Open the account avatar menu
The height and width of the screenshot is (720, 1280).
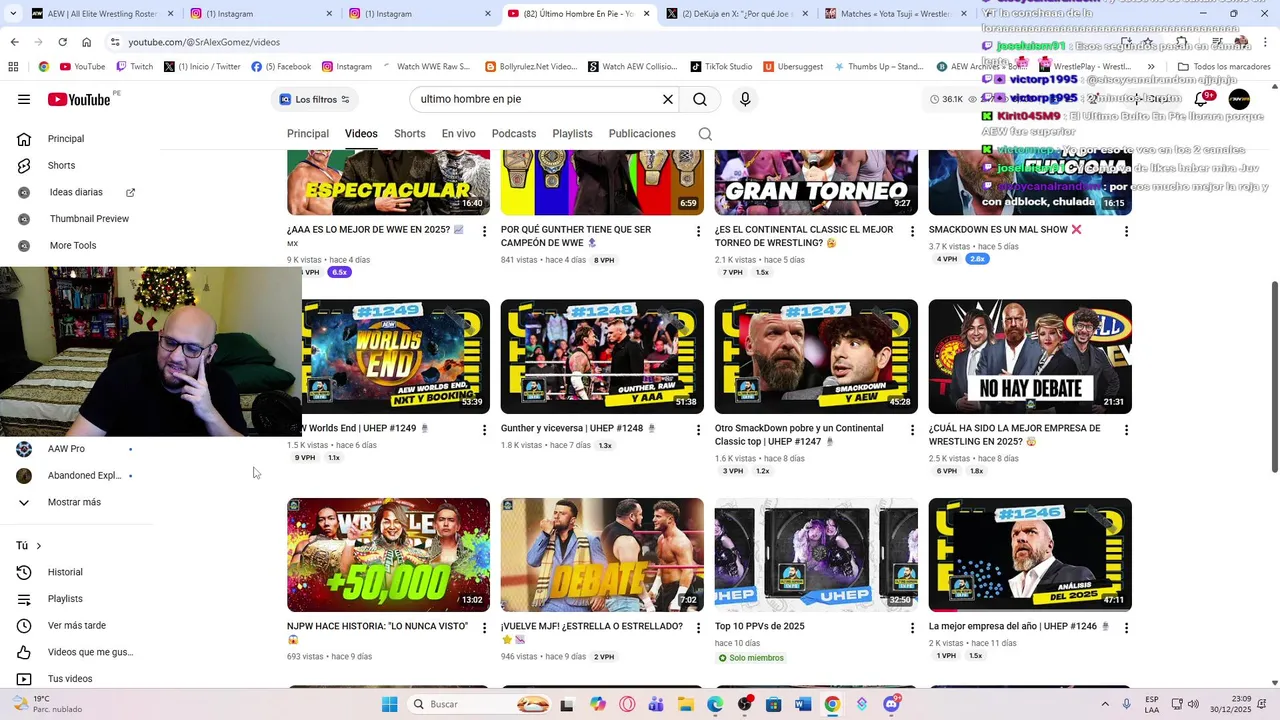pyautogui.click(x=1239, y=99)
